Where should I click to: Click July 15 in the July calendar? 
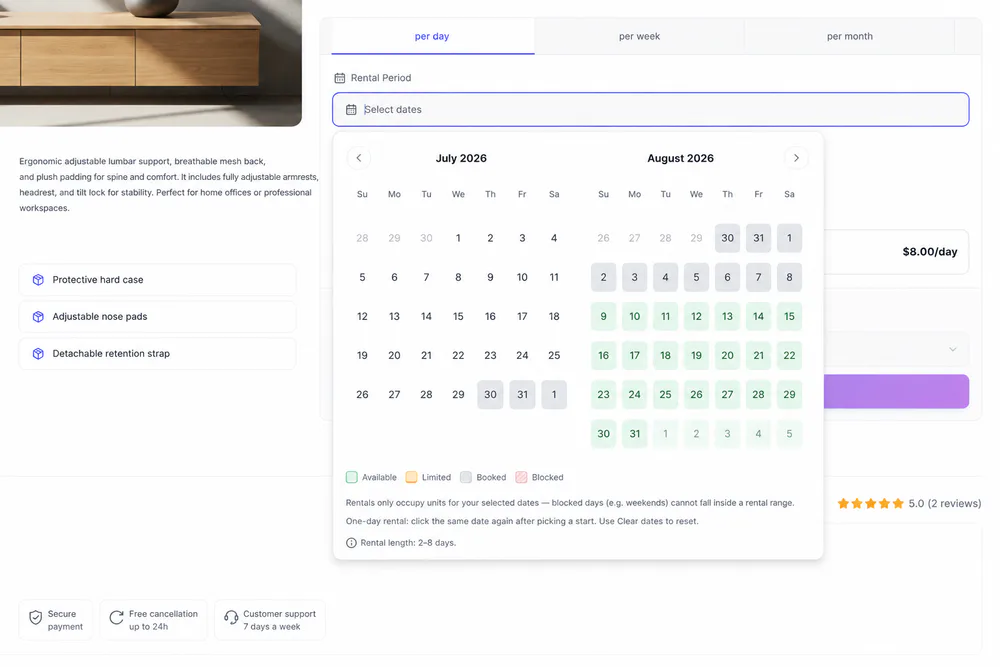(458, 317)
